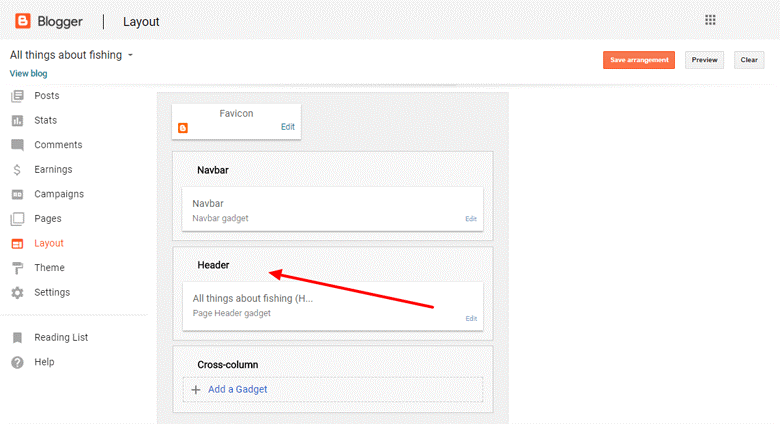Click the Blogger wordmark text

tap(60, 22)
